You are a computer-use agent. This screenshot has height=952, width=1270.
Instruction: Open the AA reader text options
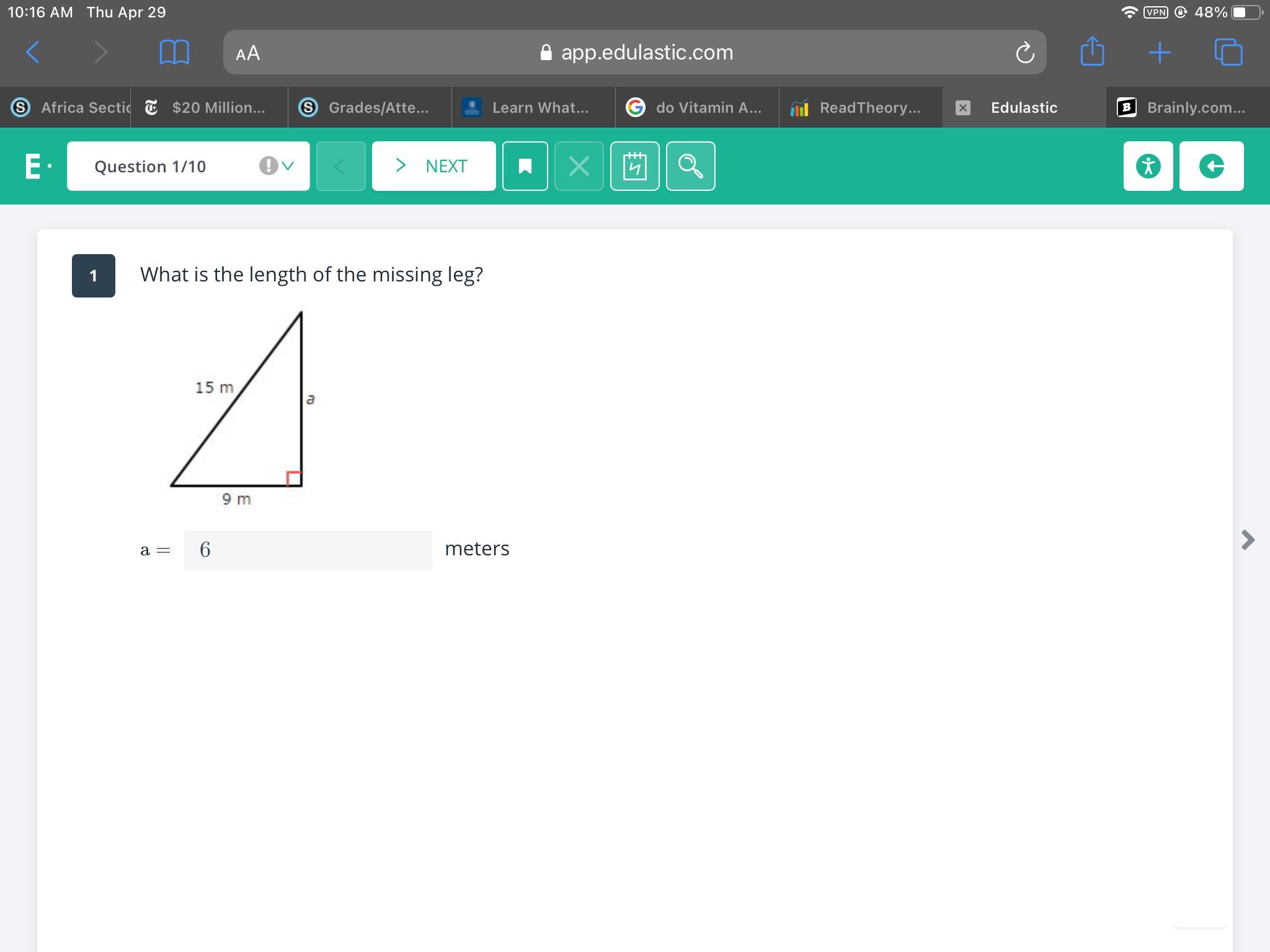247,53
